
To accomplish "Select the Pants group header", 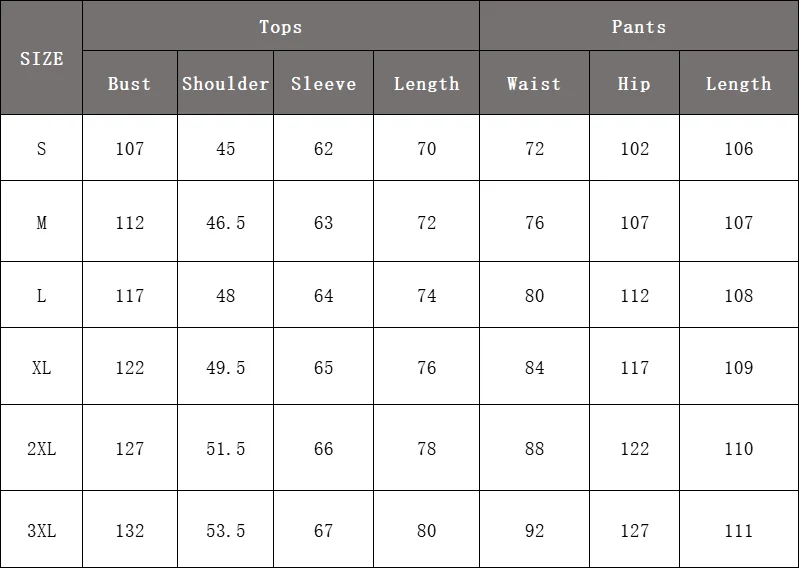I will point(638,27).
